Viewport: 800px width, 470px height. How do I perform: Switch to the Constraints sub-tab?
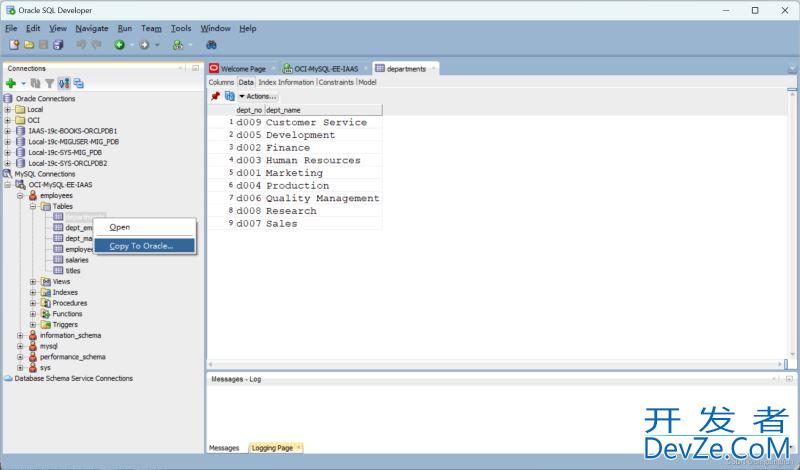(336, 82)
